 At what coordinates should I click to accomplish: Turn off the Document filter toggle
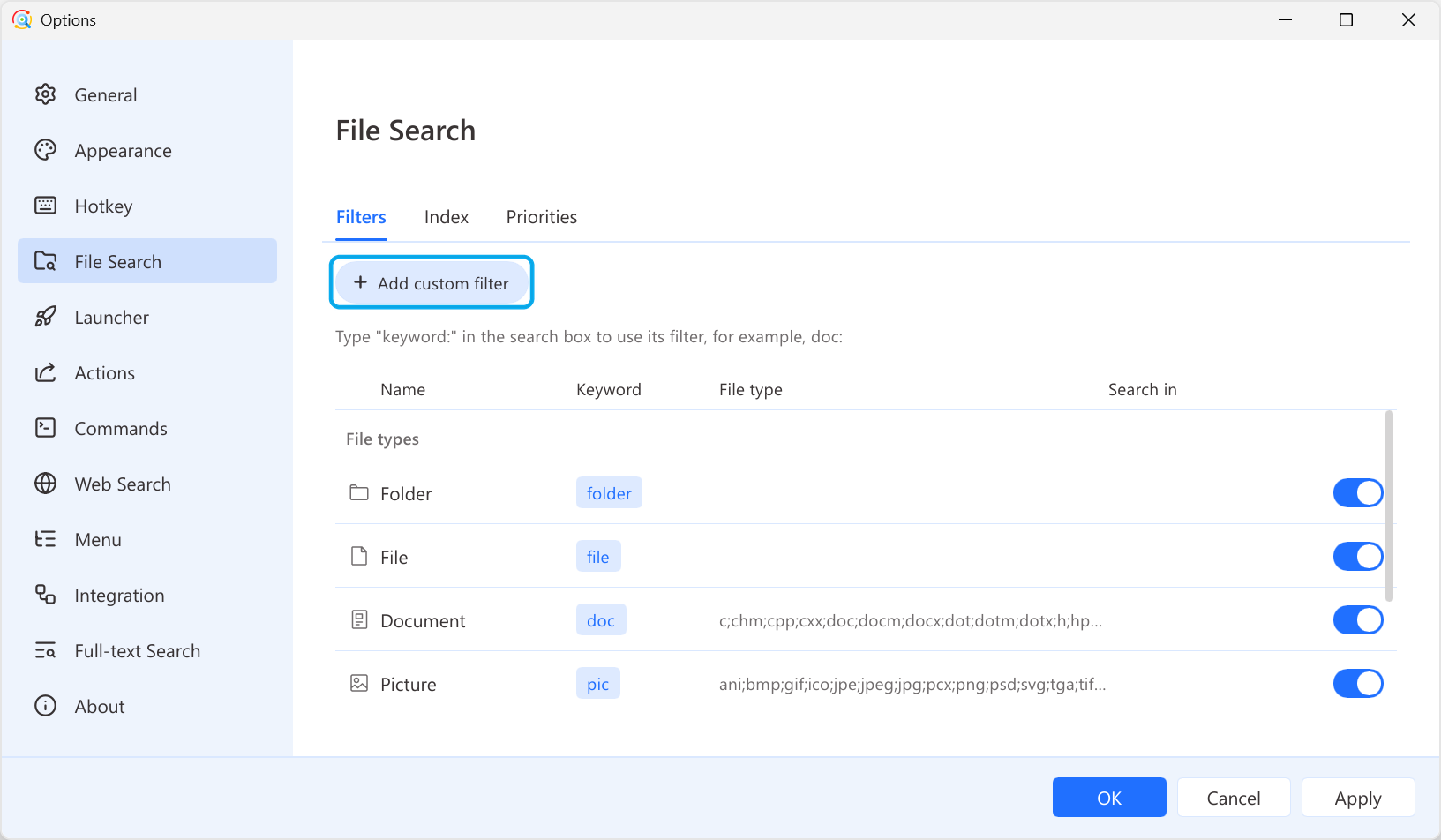coord(1358,620)
